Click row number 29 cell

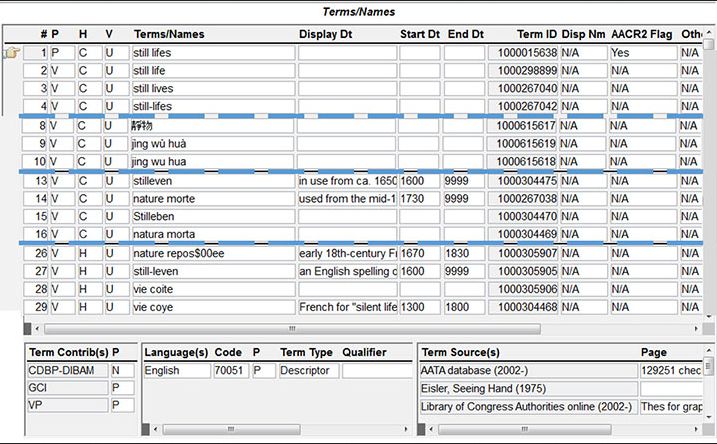36,307
